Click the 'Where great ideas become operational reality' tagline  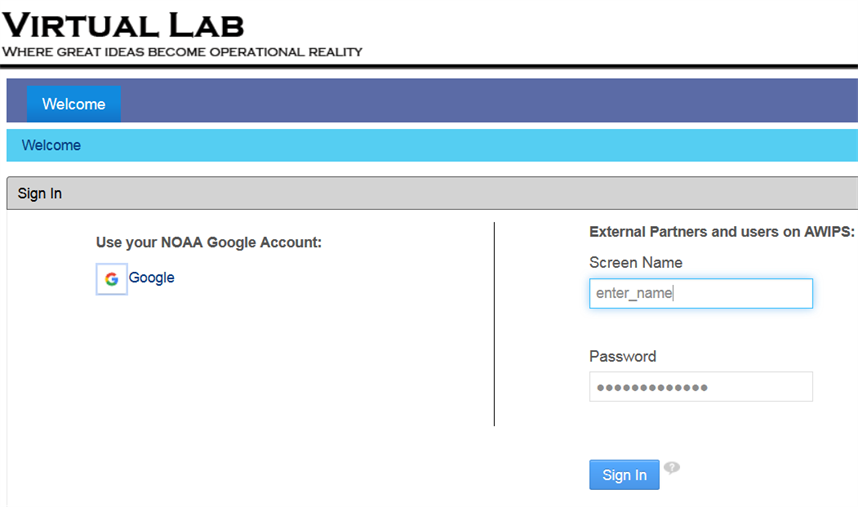(182, 52)
